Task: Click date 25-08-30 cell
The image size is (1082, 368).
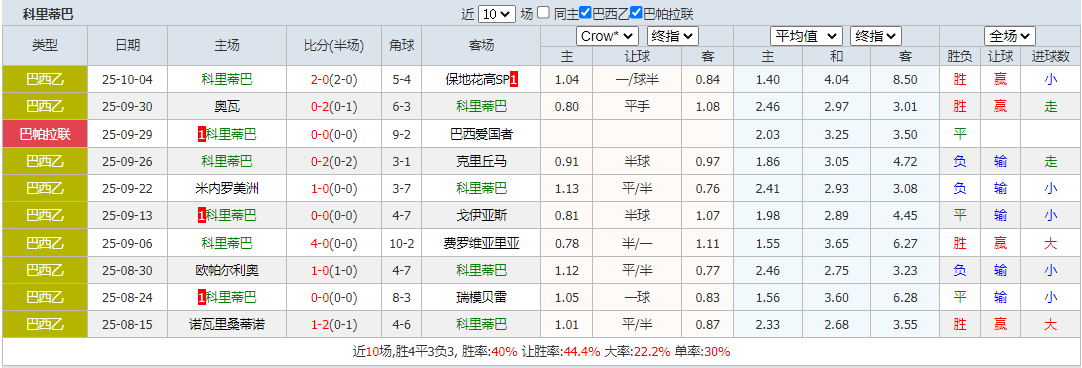Action: [128, 270]
